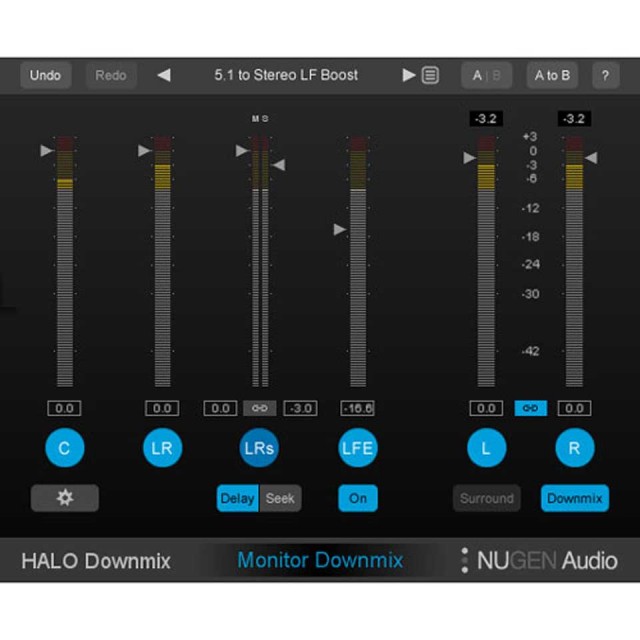The height and width of the screenshot is (640, 640).
Task: Enable the Delay option for LRs
Action: pos(238,498)
